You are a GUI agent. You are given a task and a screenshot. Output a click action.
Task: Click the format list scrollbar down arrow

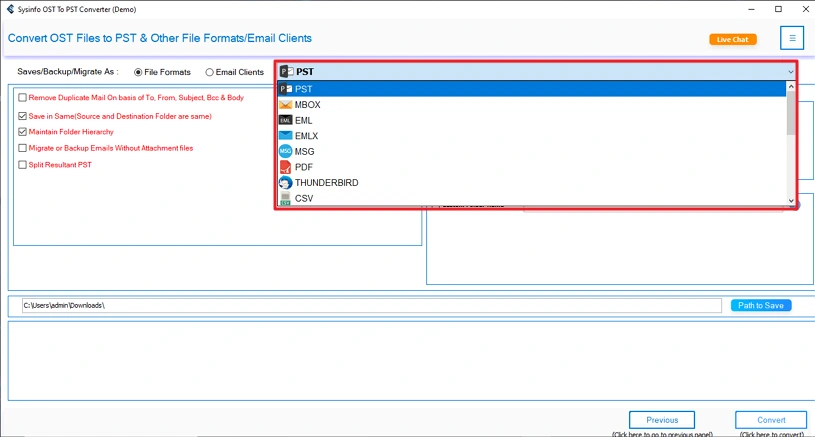coord(791,201)
